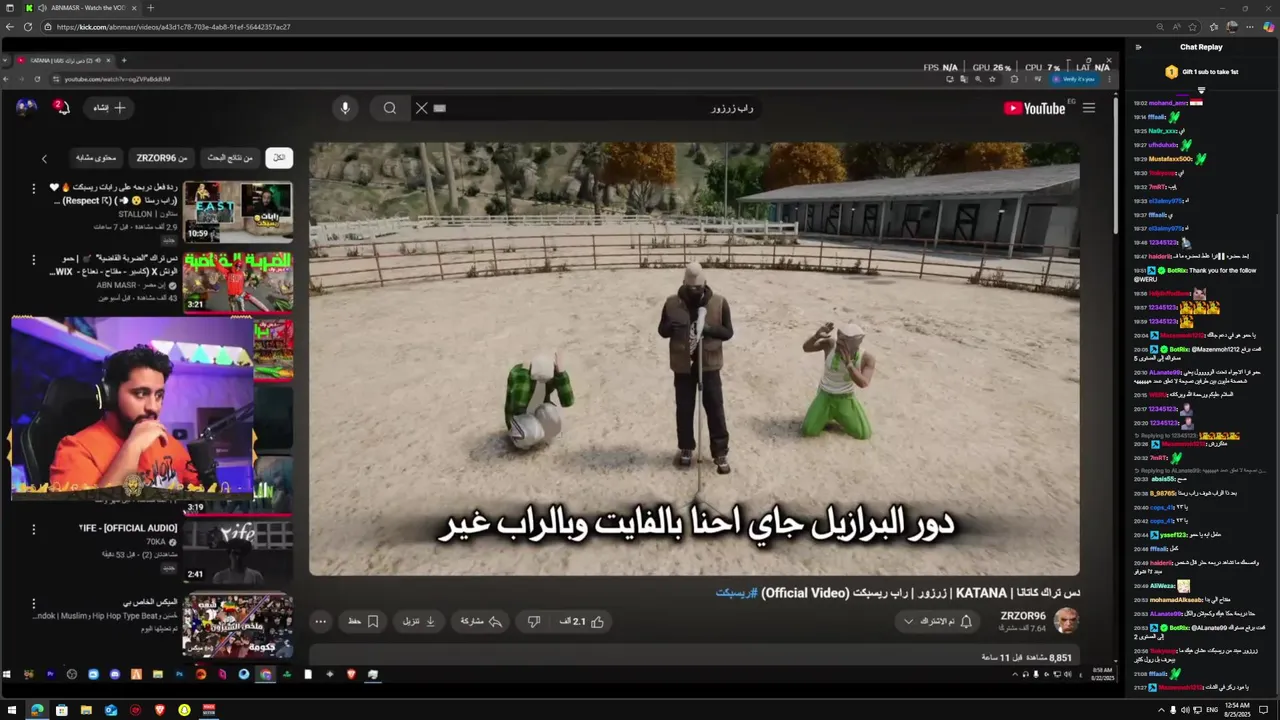
Task: Click the إنشاء create button
Action: click(x=108, y=107)
